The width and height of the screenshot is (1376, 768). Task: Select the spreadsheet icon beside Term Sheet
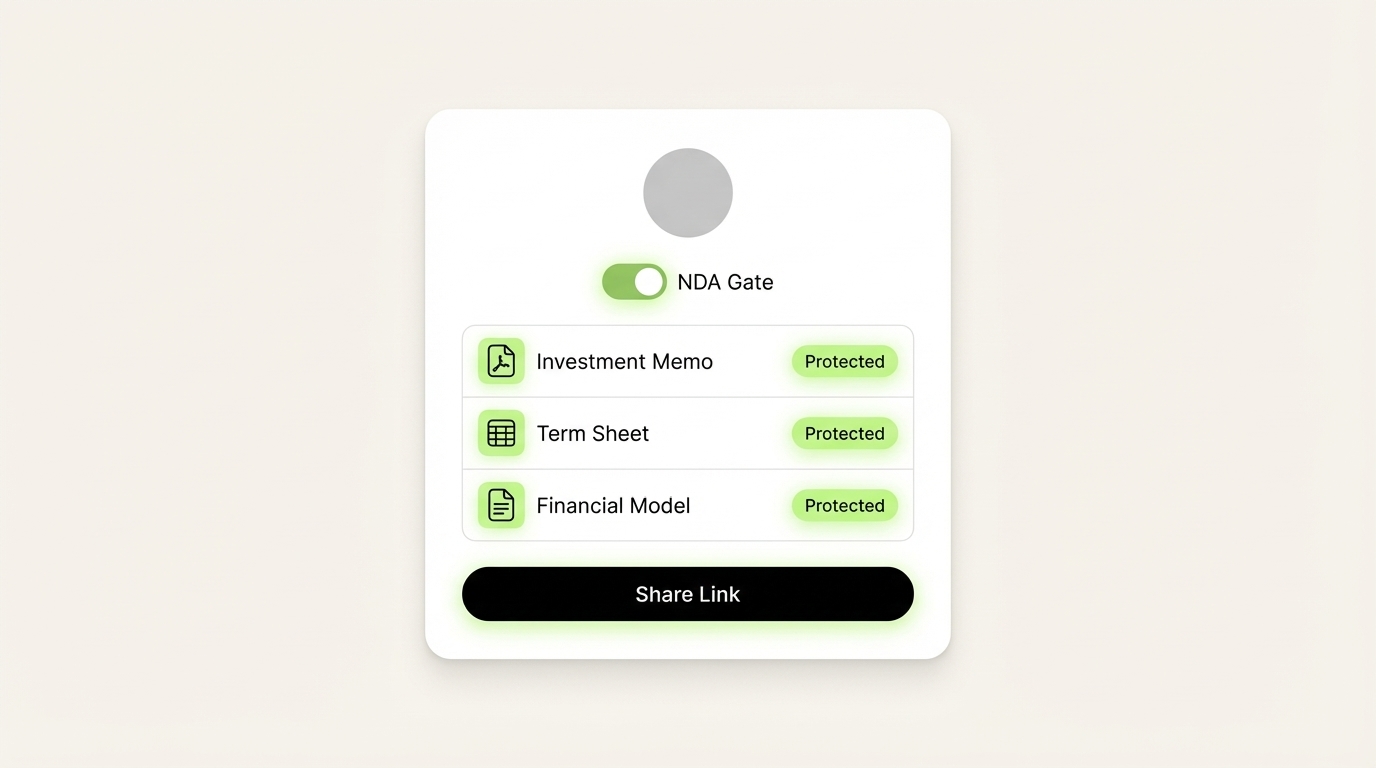pyautogui.click(x=501, y=433)
